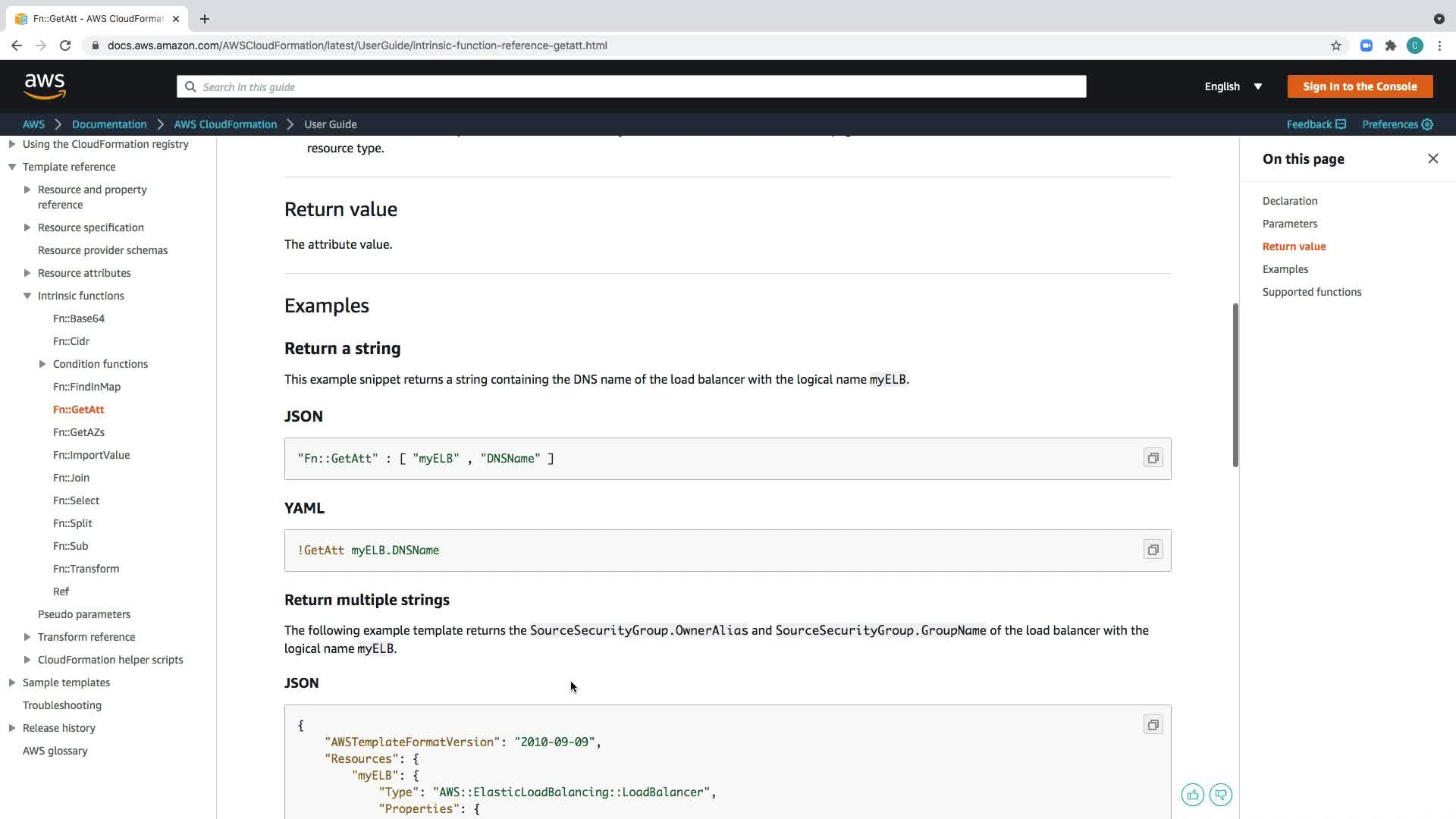Click the AWS logo
This screenshot has width=1456, height=819.
(x=45, y=86)
